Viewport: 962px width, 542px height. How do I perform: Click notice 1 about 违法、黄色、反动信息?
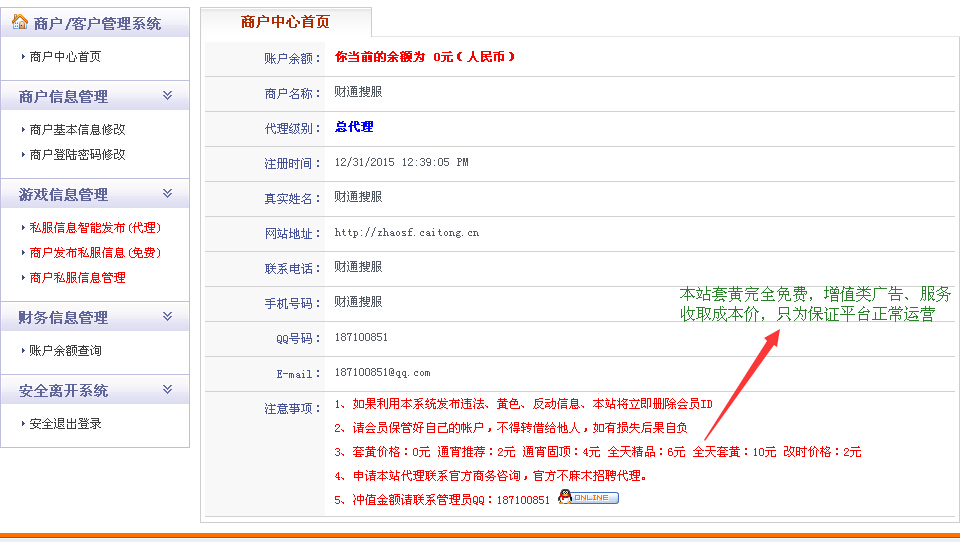[x=523, y=404]
